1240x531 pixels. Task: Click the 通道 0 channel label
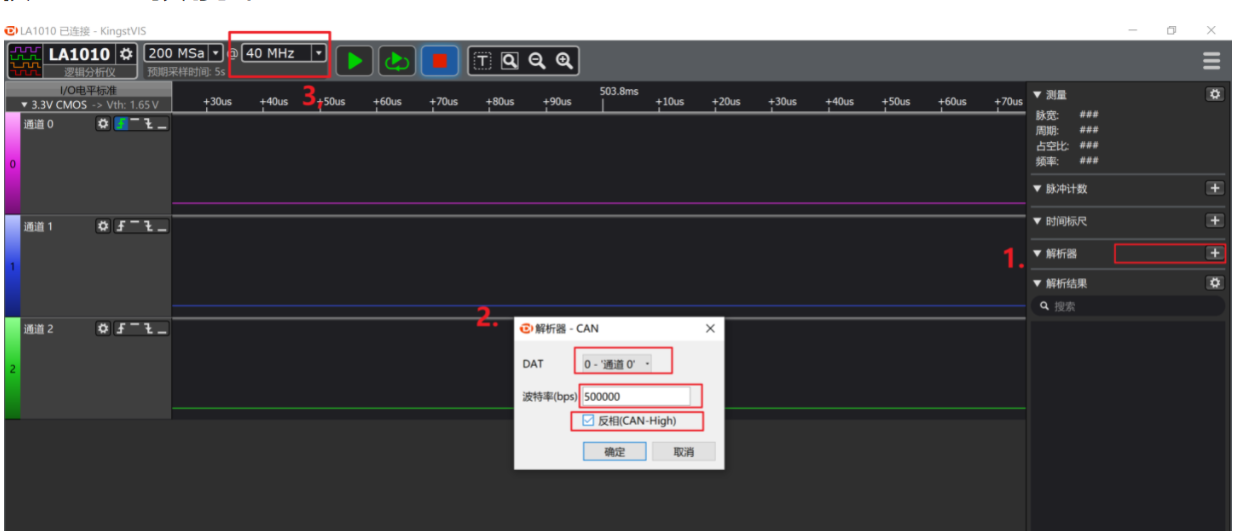point(39,125)
